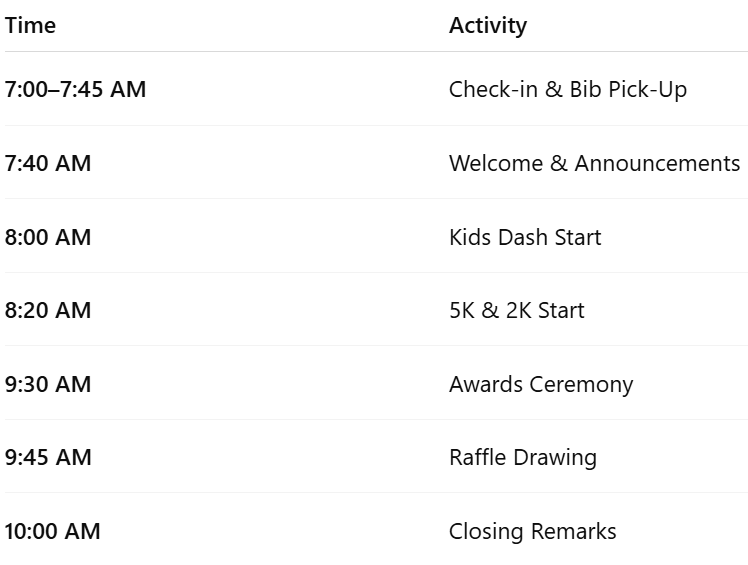Click the word Ceremony in Awards row
The height and width of the screenshot is (565, 748).
tap(581, 385)
